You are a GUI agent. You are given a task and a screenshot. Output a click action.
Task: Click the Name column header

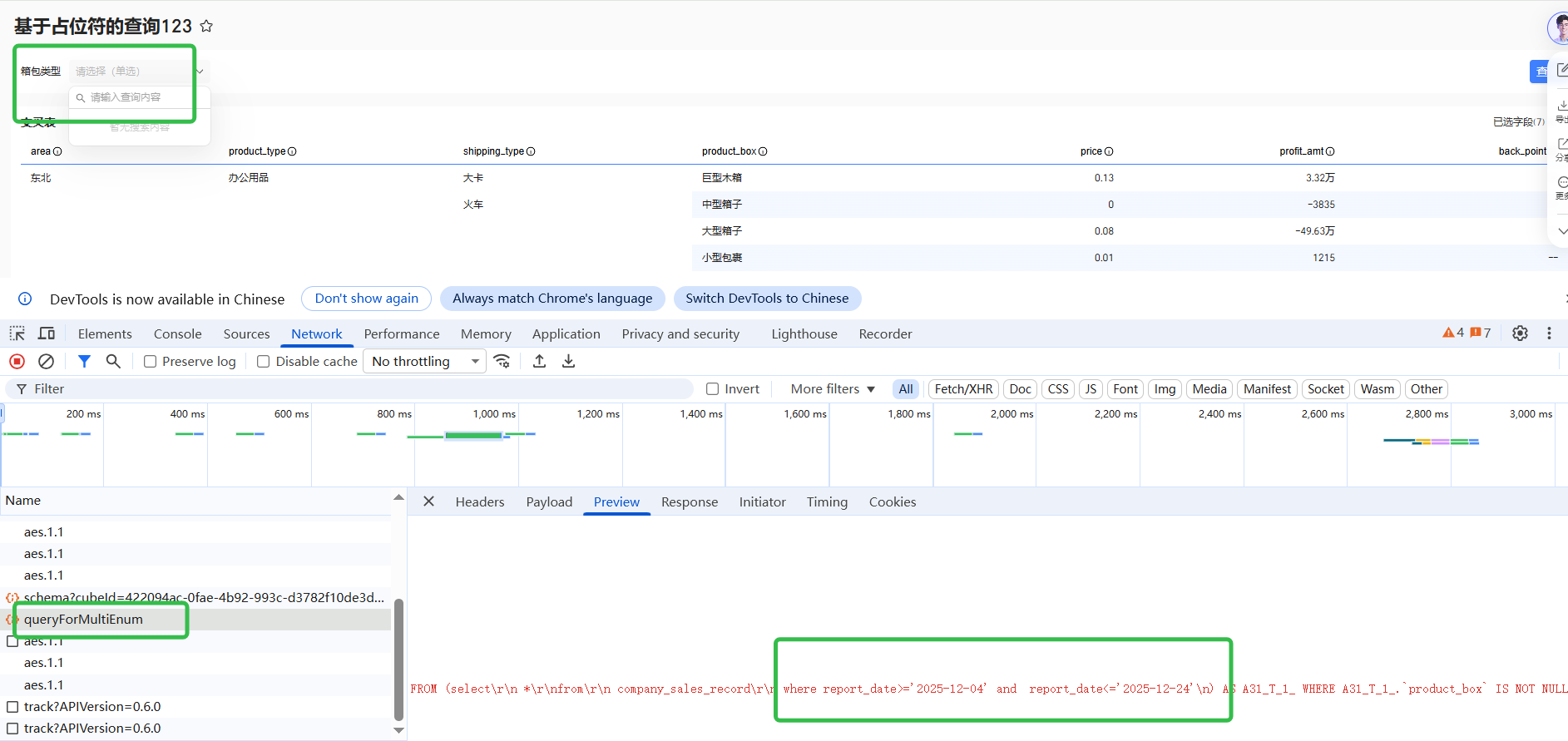[x=195, y=501]
